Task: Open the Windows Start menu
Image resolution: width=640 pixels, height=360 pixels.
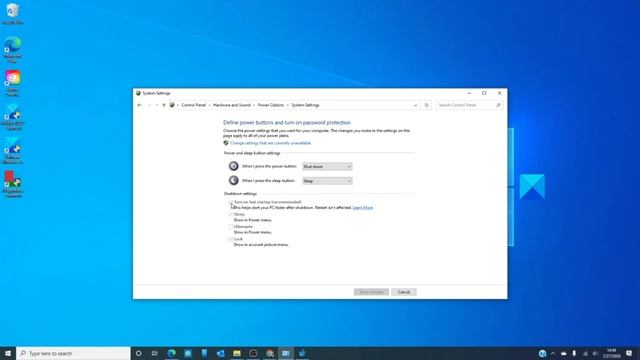Action: [x=8, y=353]
